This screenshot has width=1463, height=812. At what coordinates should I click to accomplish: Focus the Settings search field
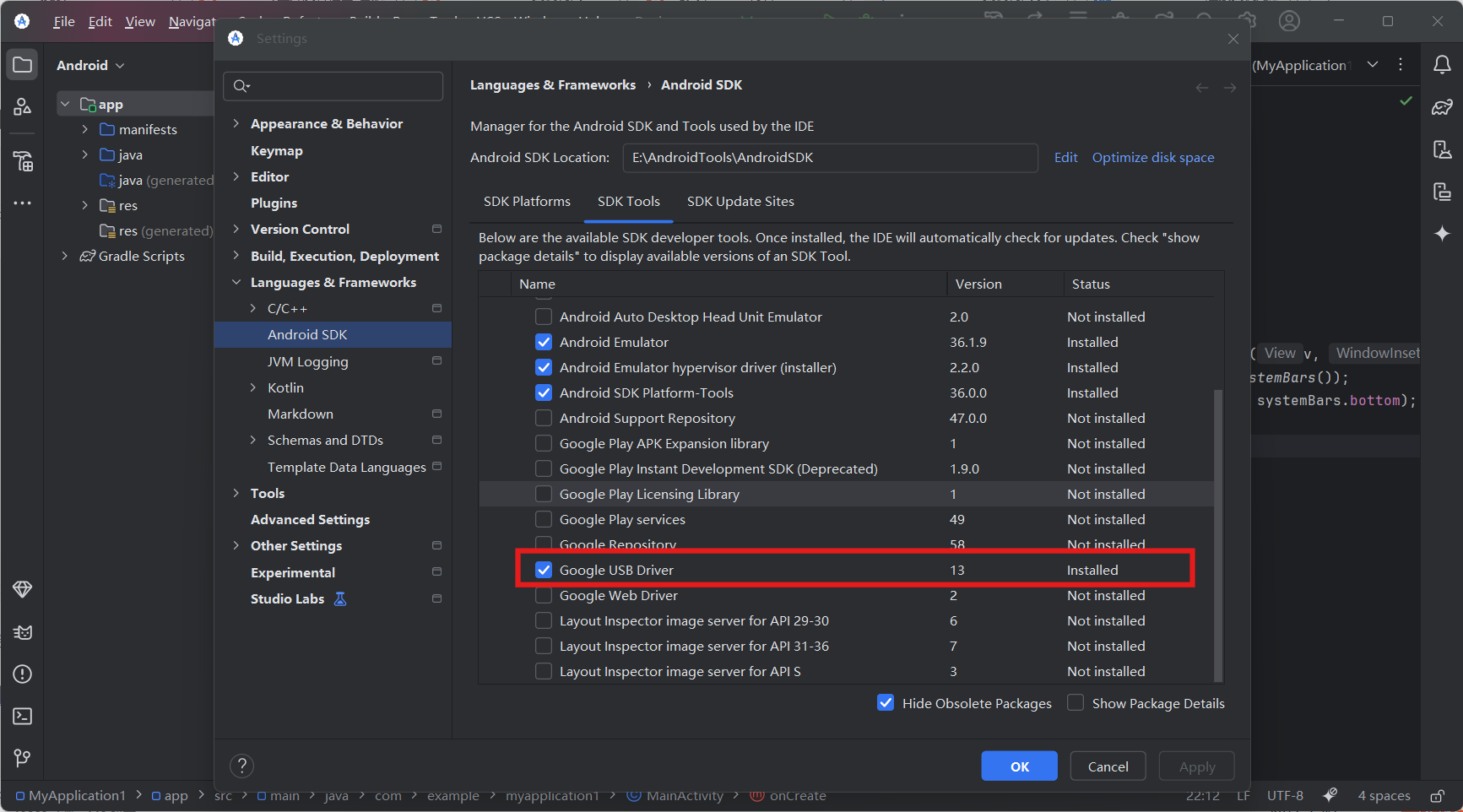click(333, 85)
